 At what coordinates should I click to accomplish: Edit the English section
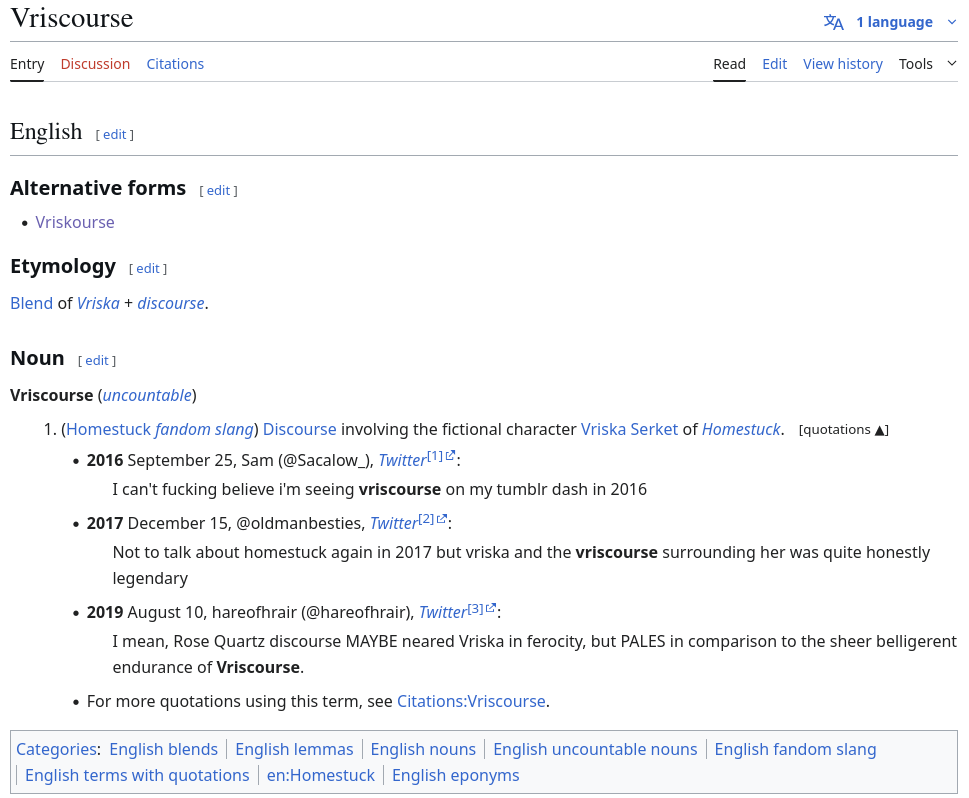(x=114, y=134)
